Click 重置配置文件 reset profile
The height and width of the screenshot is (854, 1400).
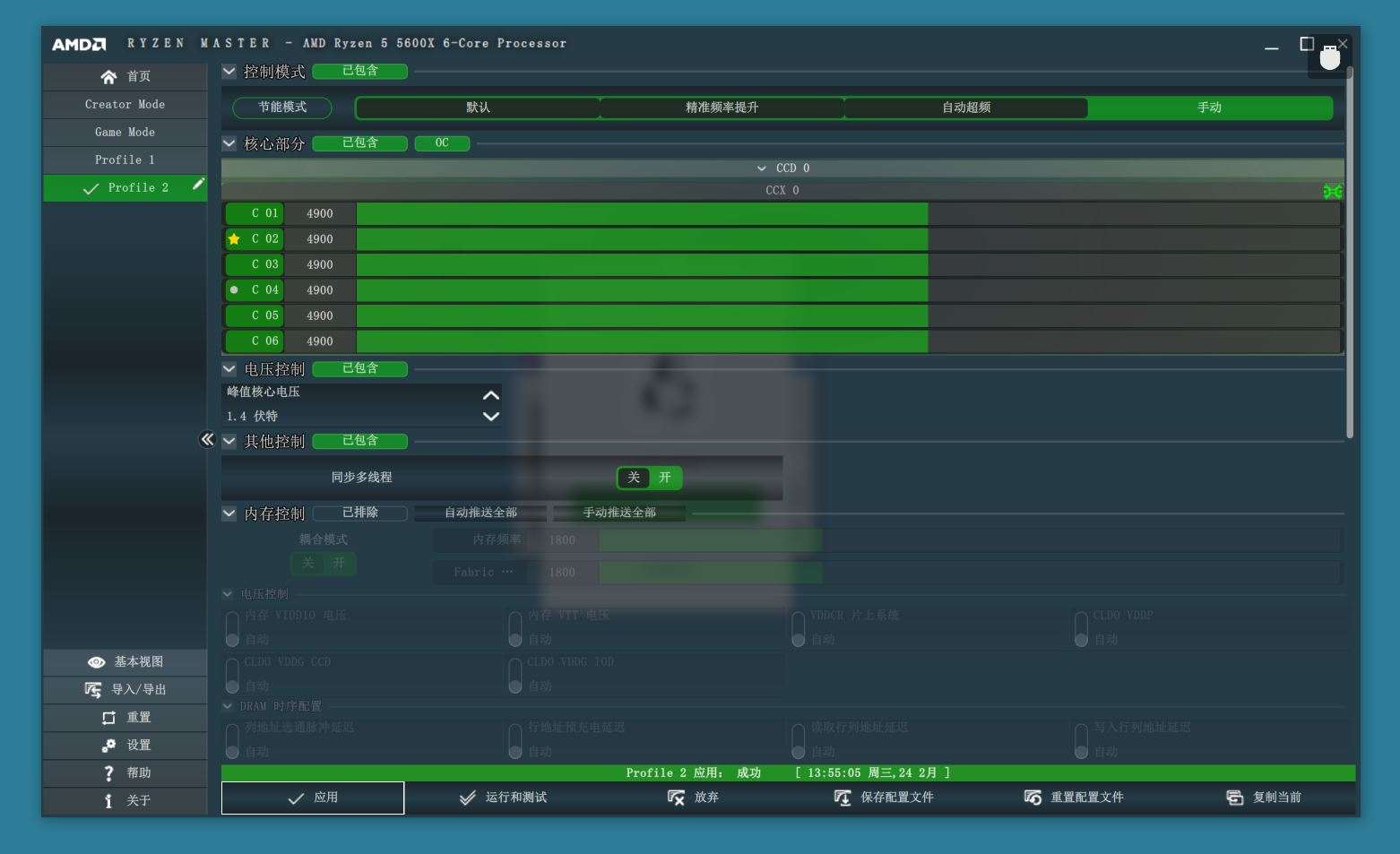pos(1074,798)
